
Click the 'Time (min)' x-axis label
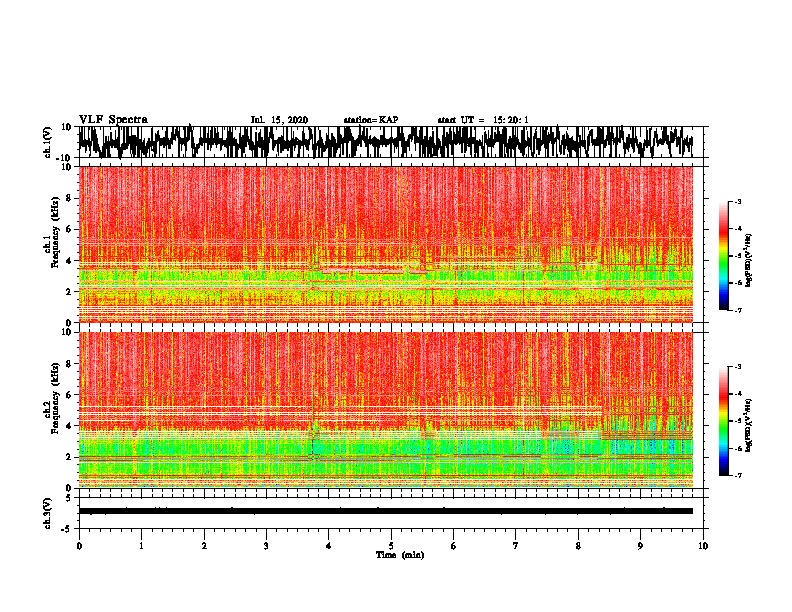[400, 555]
